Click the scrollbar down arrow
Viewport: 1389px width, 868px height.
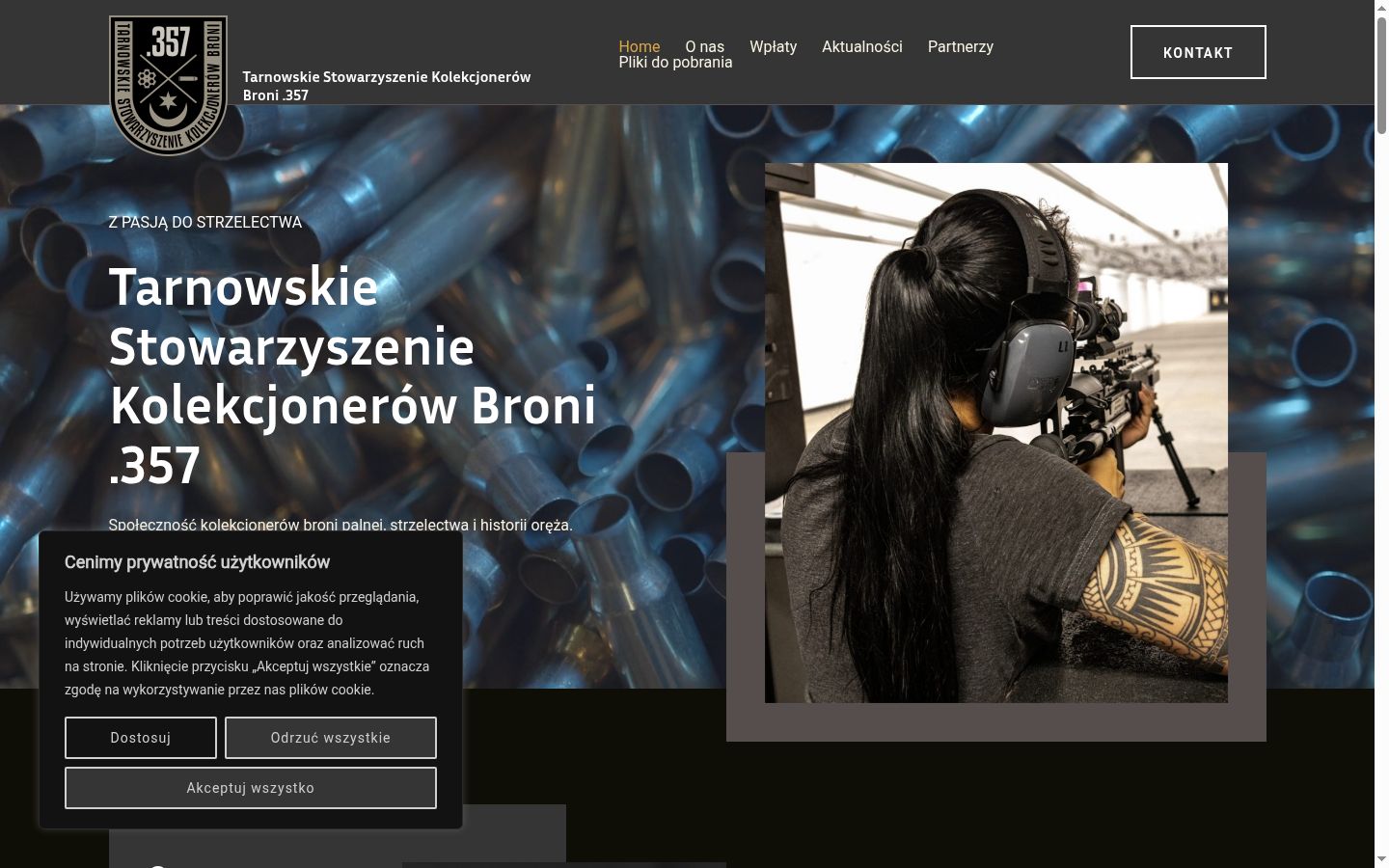tap(1381, 859)
